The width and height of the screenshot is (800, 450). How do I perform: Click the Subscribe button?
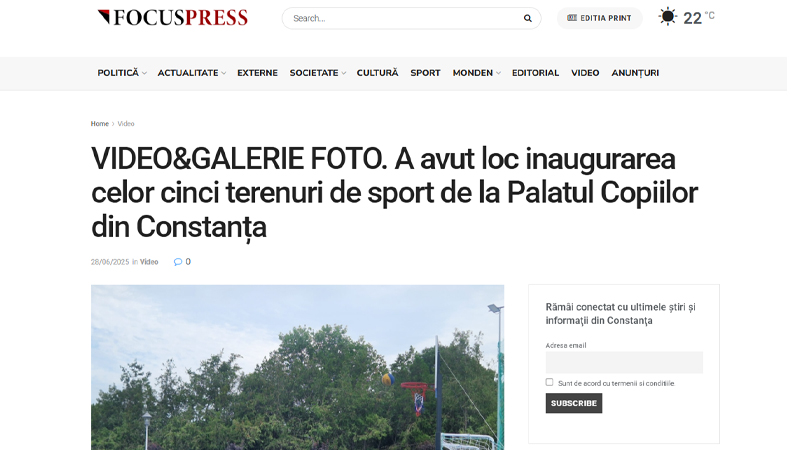tap(573, 403)
